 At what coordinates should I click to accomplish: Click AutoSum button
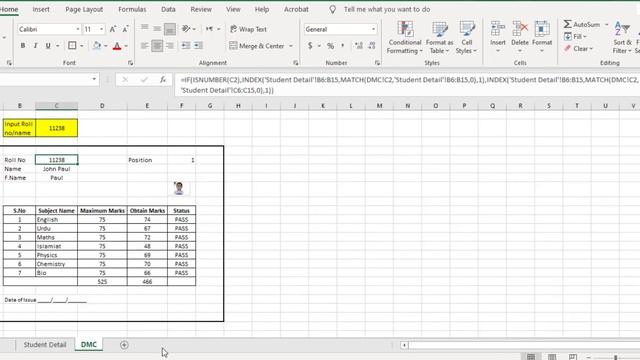tap(582, 24)
